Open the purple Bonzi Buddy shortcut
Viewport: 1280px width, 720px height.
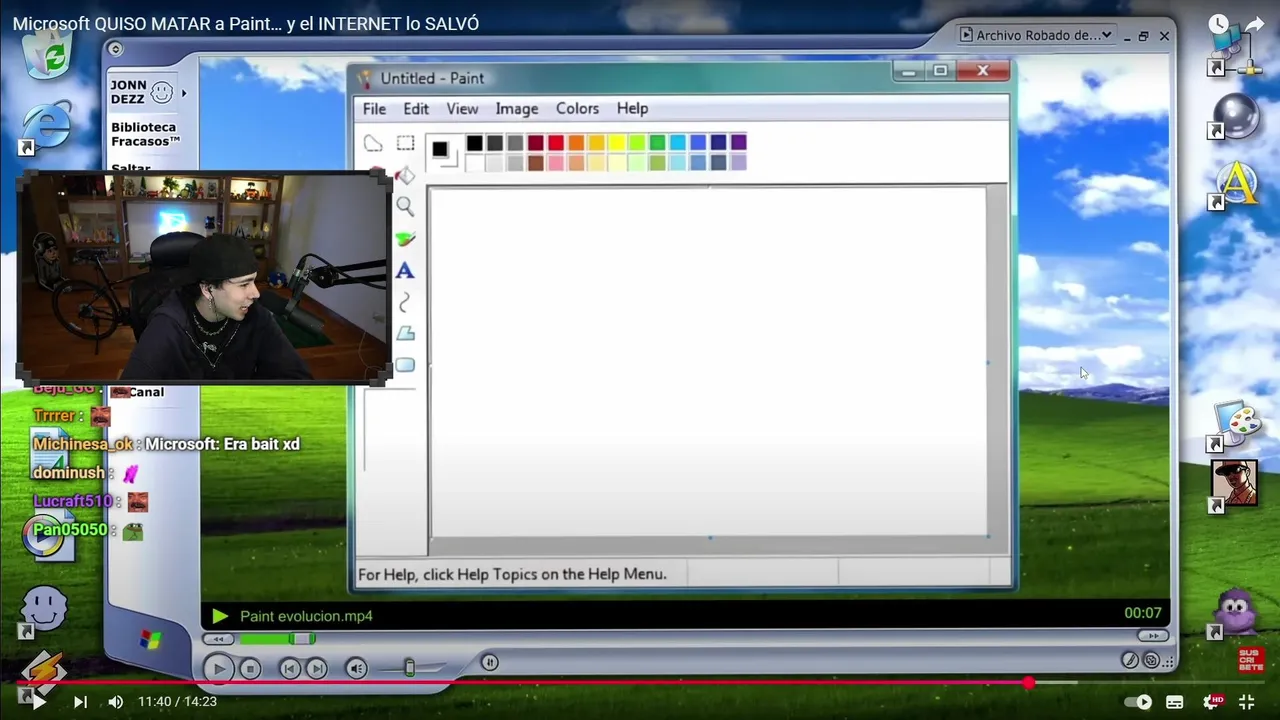click(x=1234, y=612)
